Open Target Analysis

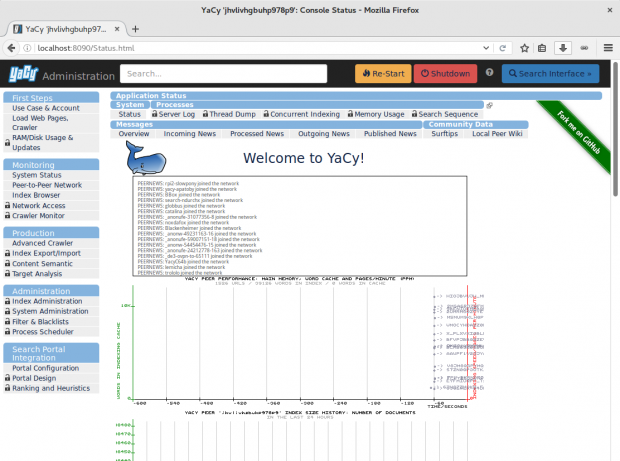click(37, 274)
